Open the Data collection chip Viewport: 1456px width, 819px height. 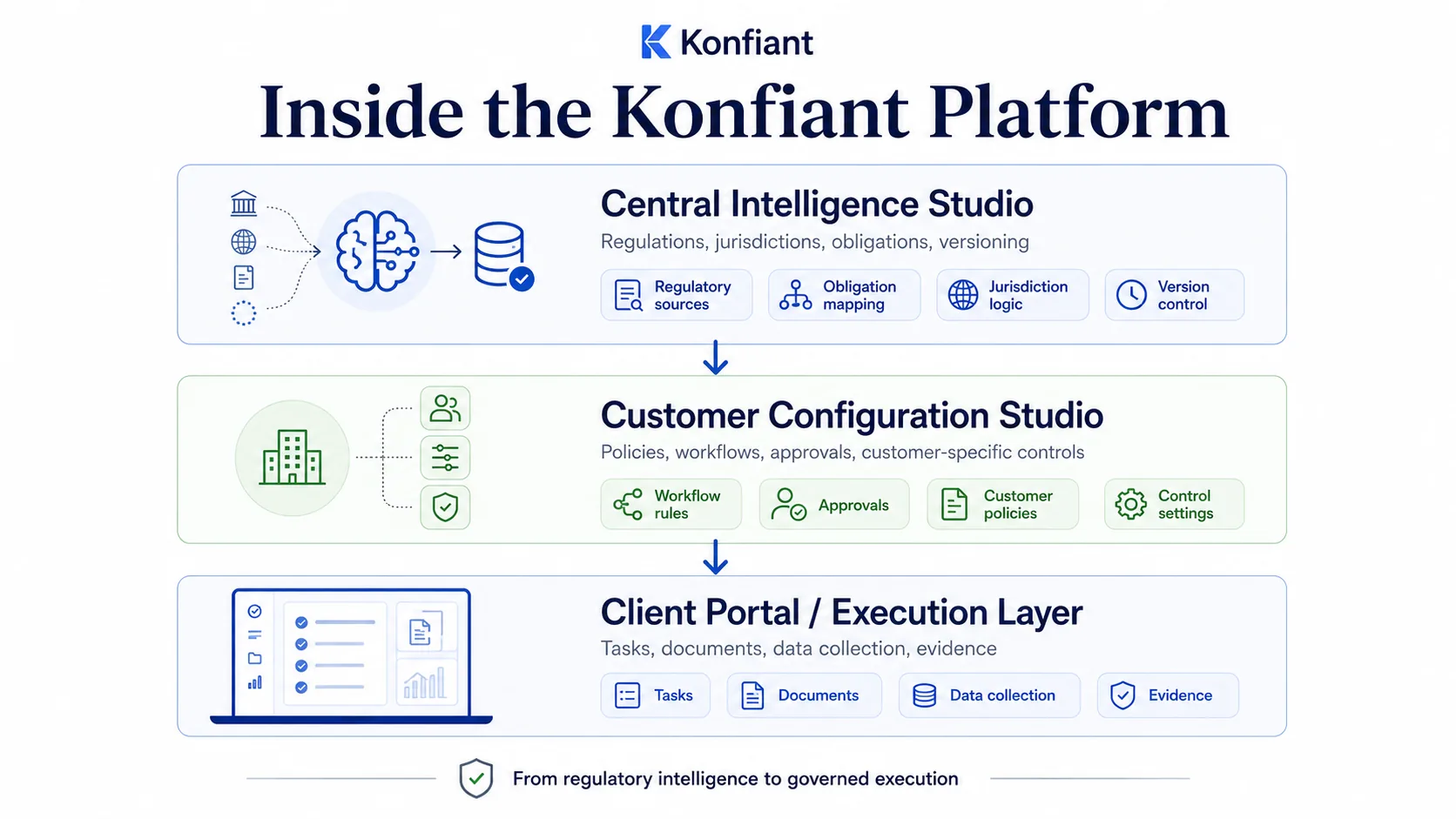989,695
